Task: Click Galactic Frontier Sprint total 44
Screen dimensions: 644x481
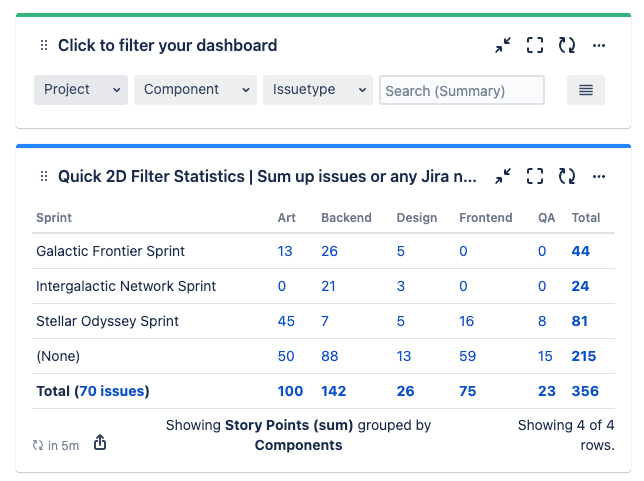Action: coord(580,251)
